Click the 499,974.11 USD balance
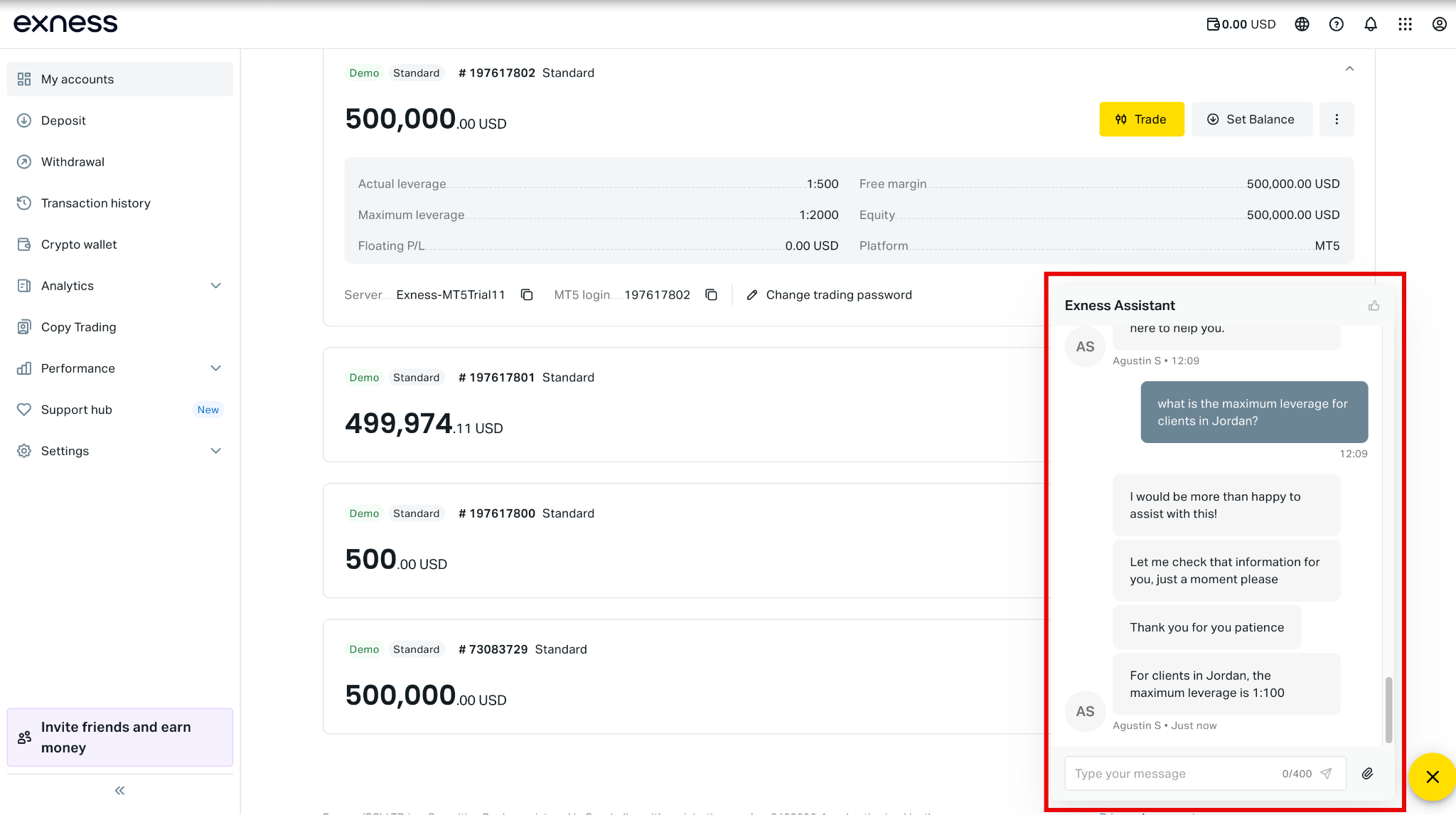1456x815 pixels. tap(424, 424)
